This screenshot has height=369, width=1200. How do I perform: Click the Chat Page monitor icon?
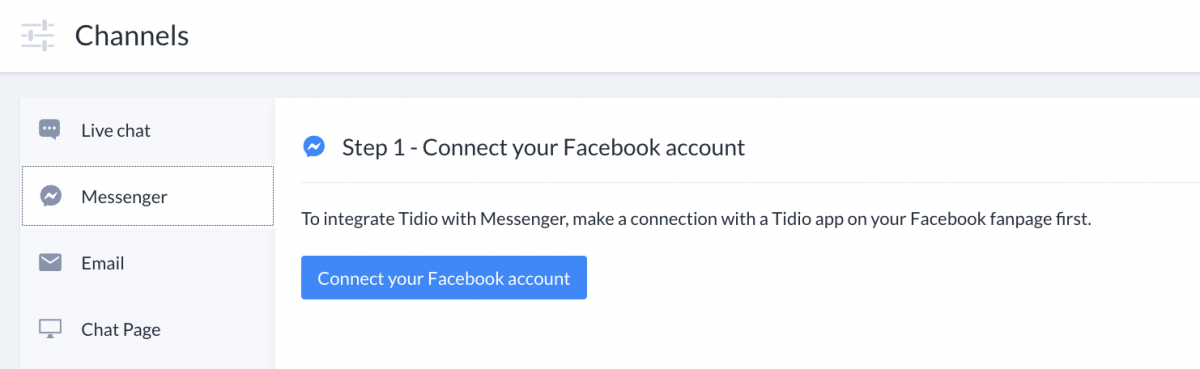pyautogui.click(x=50, y=329)
